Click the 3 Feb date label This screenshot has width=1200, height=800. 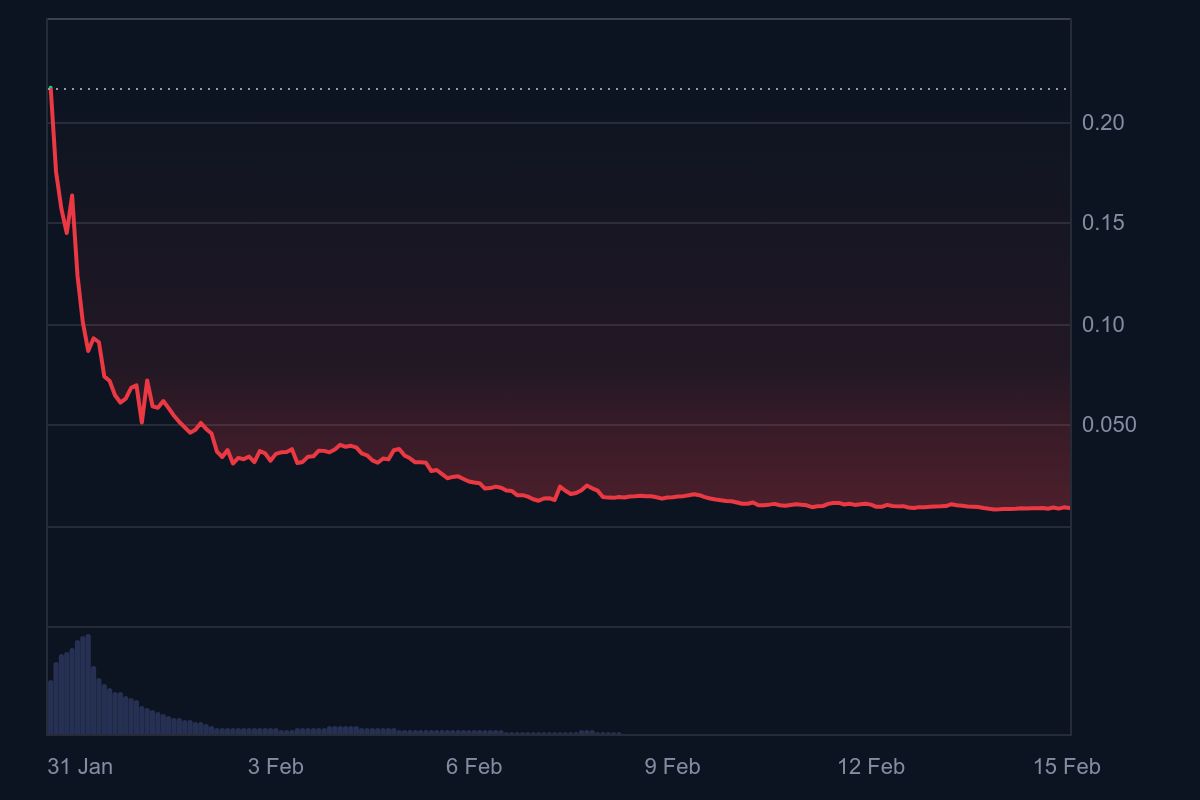[x=275, y=767]
